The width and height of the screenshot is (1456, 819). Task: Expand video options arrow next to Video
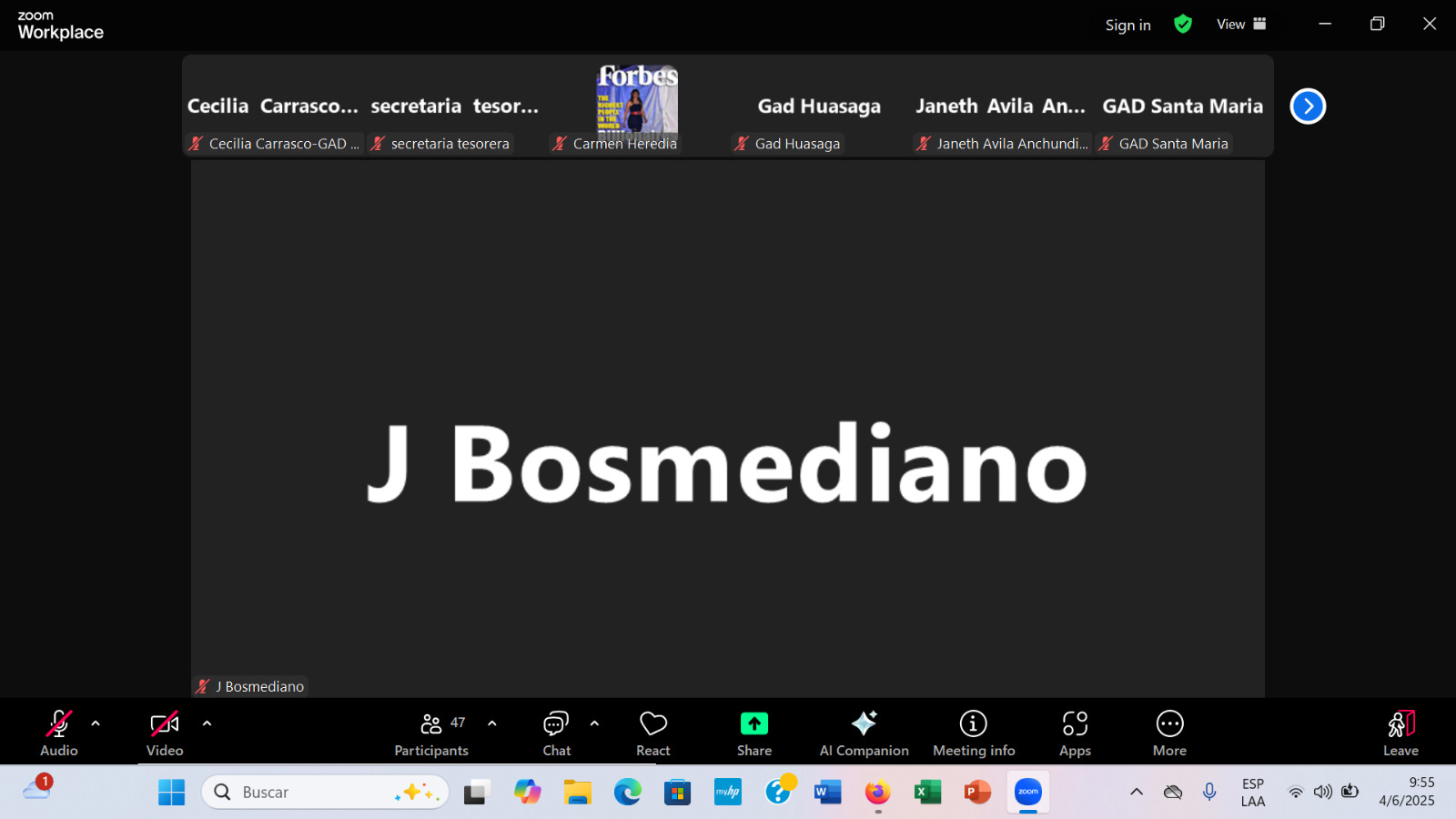[x=207, y=723]
